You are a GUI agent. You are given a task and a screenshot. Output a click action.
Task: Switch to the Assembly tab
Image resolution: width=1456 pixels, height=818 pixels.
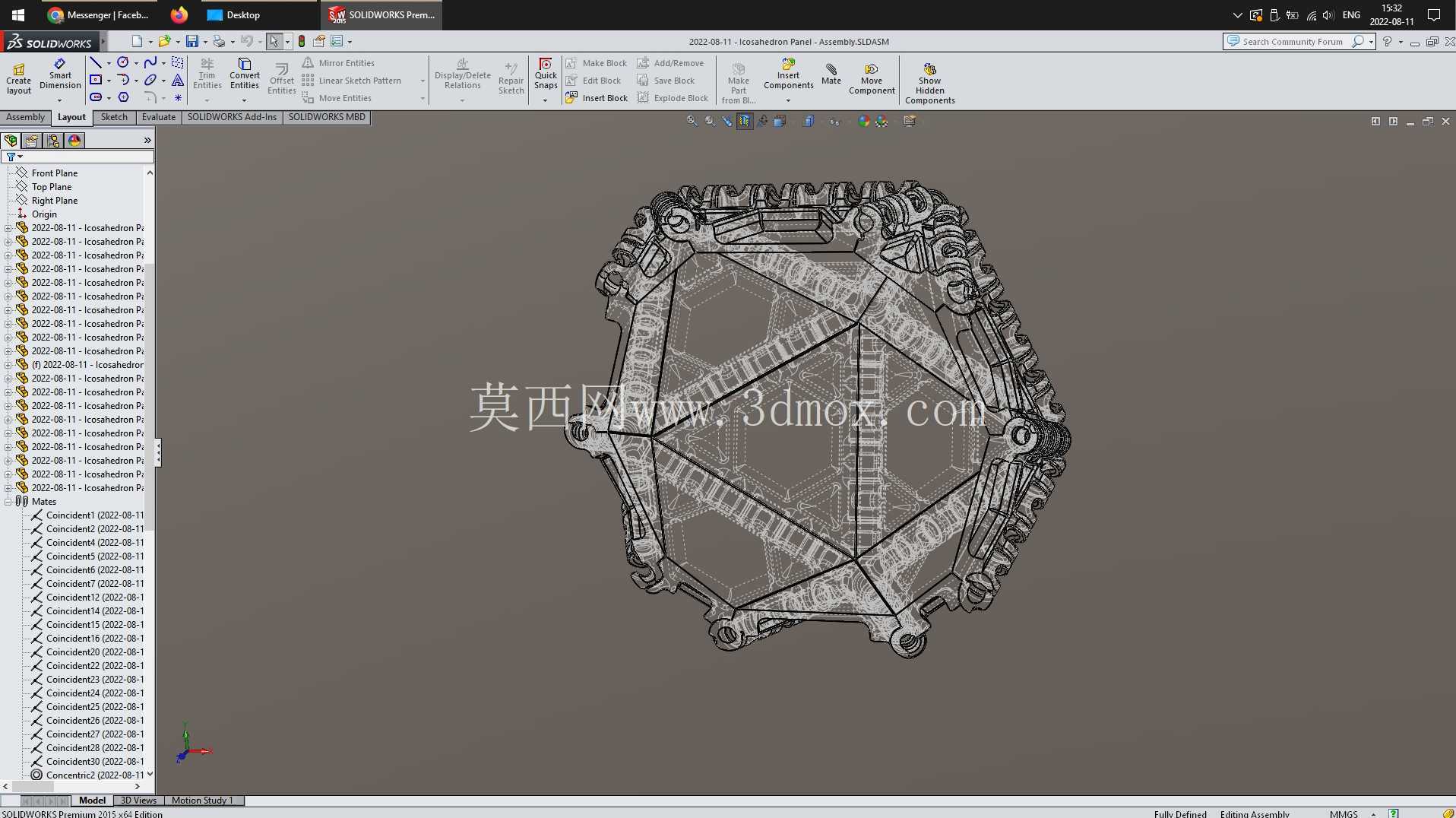pos(26,117)
